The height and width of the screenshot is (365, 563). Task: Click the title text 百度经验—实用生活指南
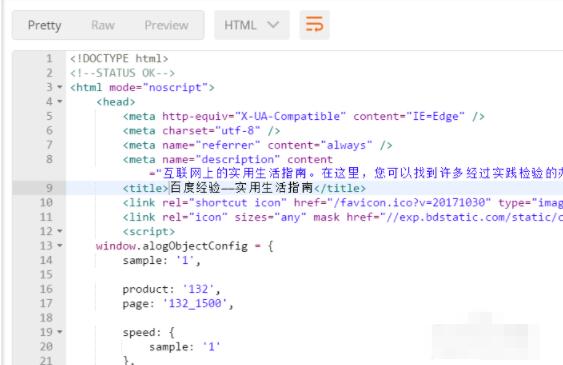click(241, 188)
